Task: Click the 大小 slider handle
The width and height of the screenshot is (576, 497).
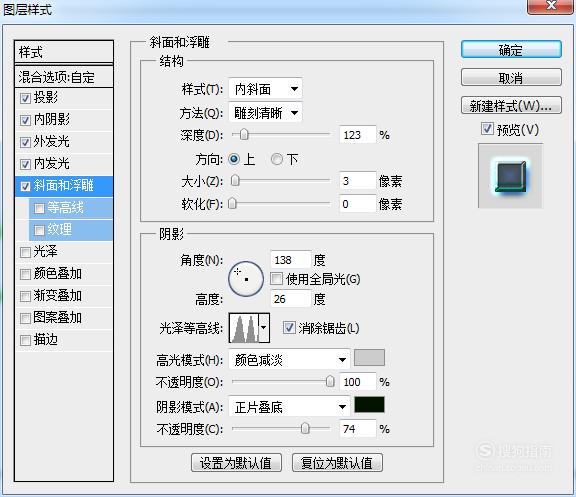Action: [x=235, y=180]
